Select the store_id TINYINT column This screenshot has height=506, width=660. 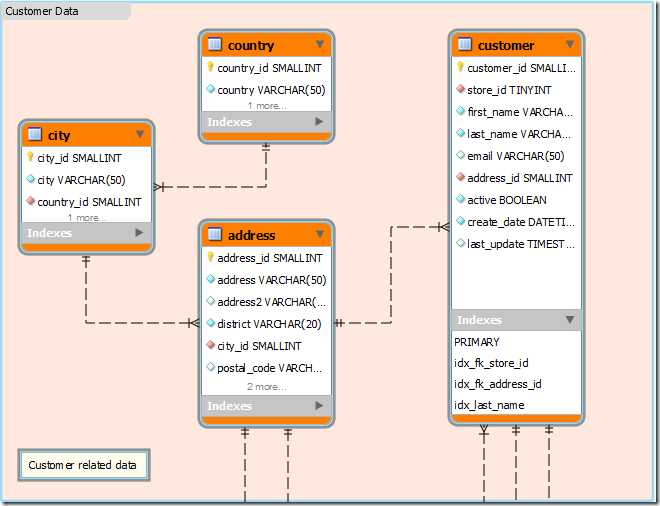516,90
